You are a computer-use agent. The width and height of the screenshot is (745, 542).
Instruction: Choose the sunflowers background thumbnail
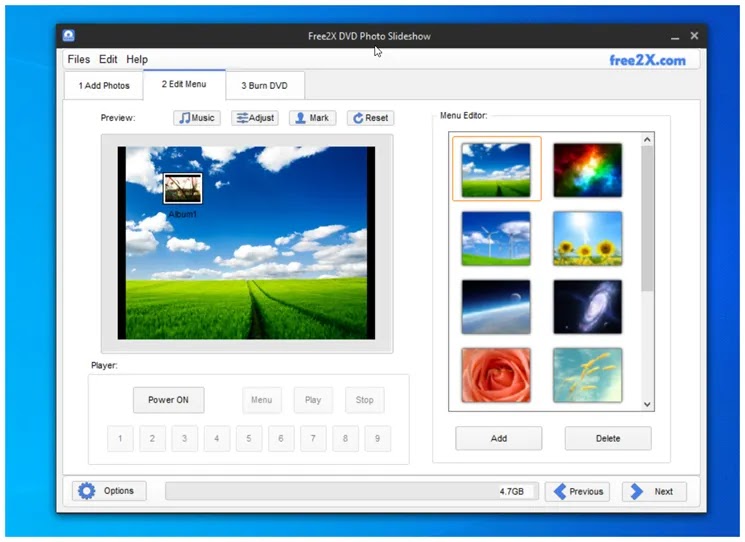[588, 238]
